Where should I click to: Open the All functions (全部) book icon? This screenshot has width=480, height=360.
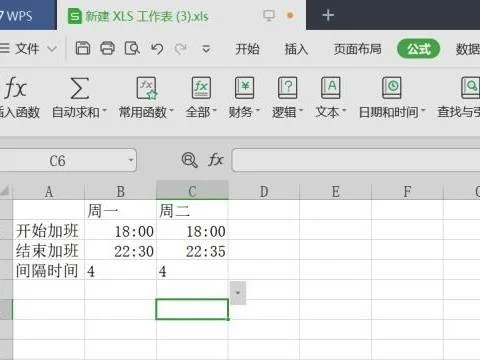(x=201, y=88)
